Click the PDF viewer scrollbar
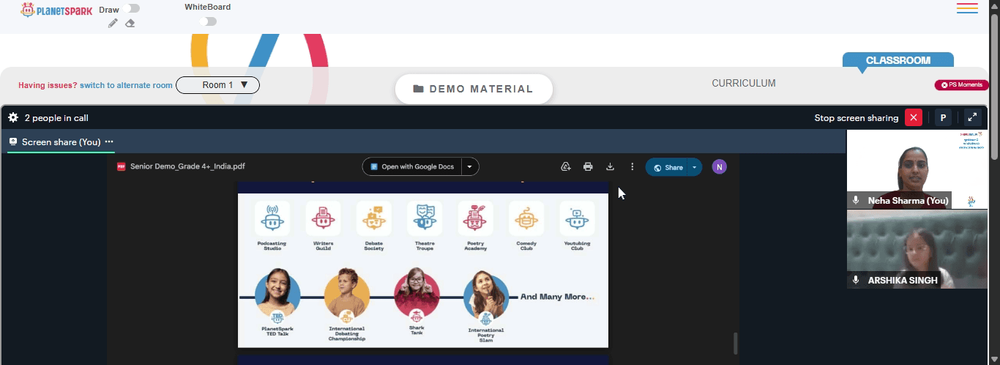Viewport: 1000px width, 365px height. [x=735, y=343]
